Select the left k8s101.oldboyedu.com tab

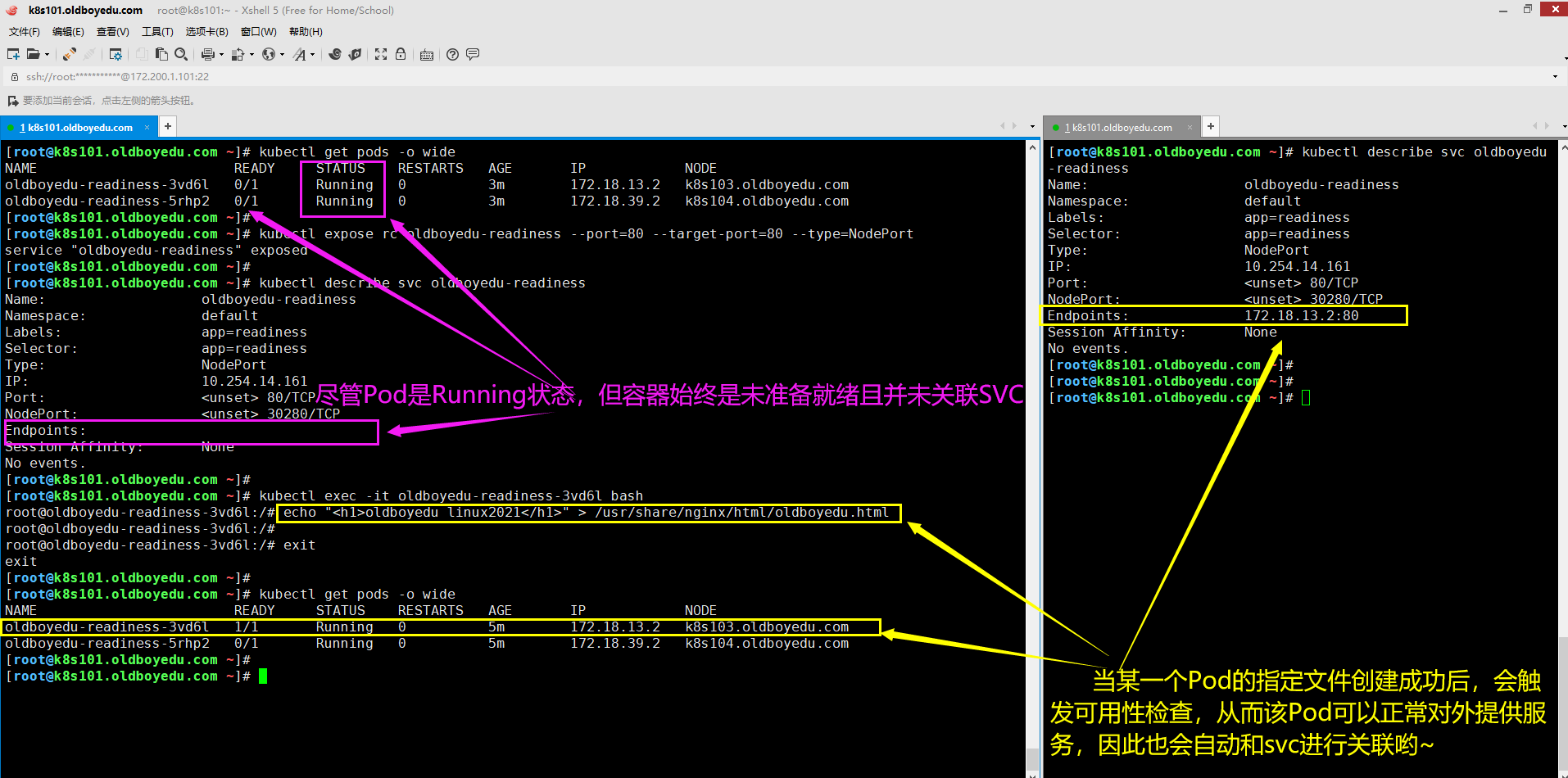point(78,127)
